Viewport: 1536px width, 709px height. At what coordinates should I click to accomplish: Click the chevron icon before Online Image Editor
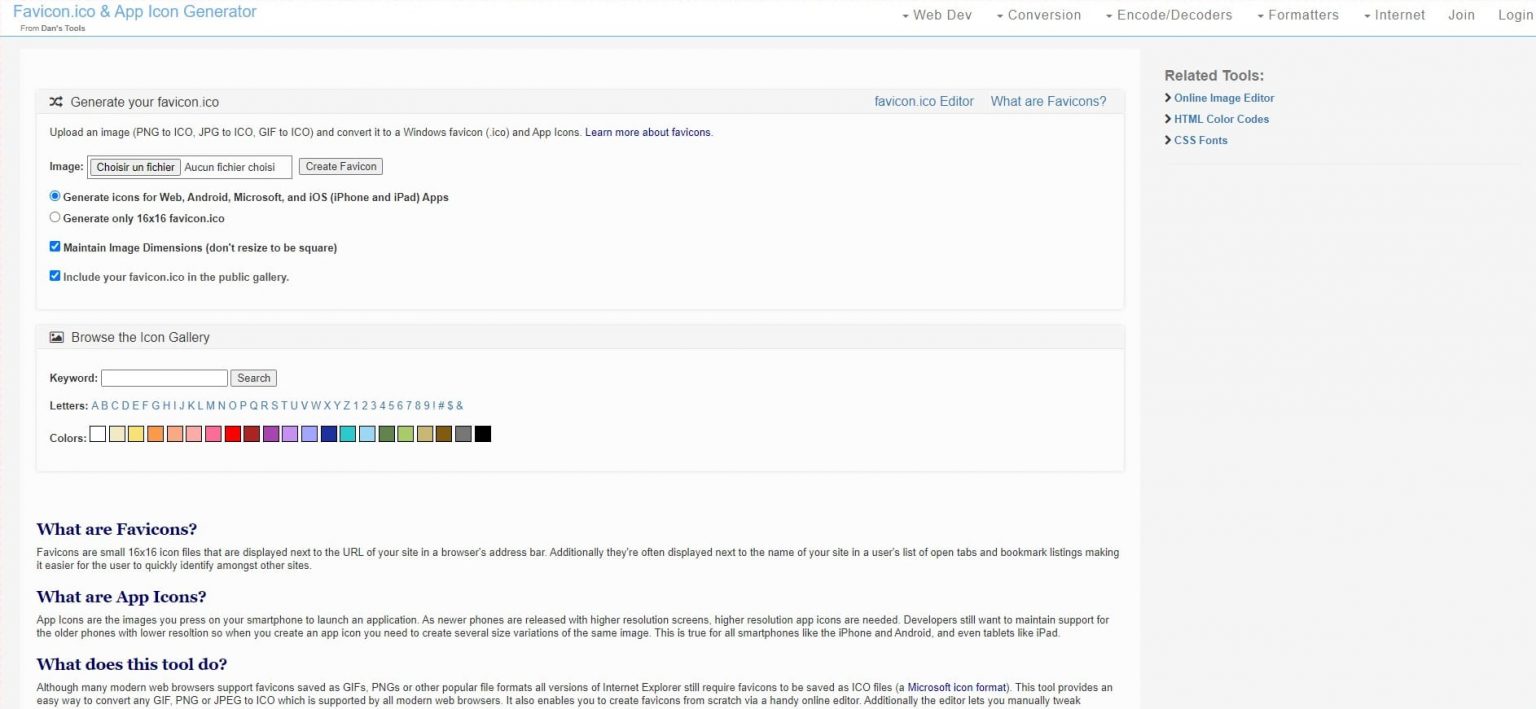(x=1168, y=98)
